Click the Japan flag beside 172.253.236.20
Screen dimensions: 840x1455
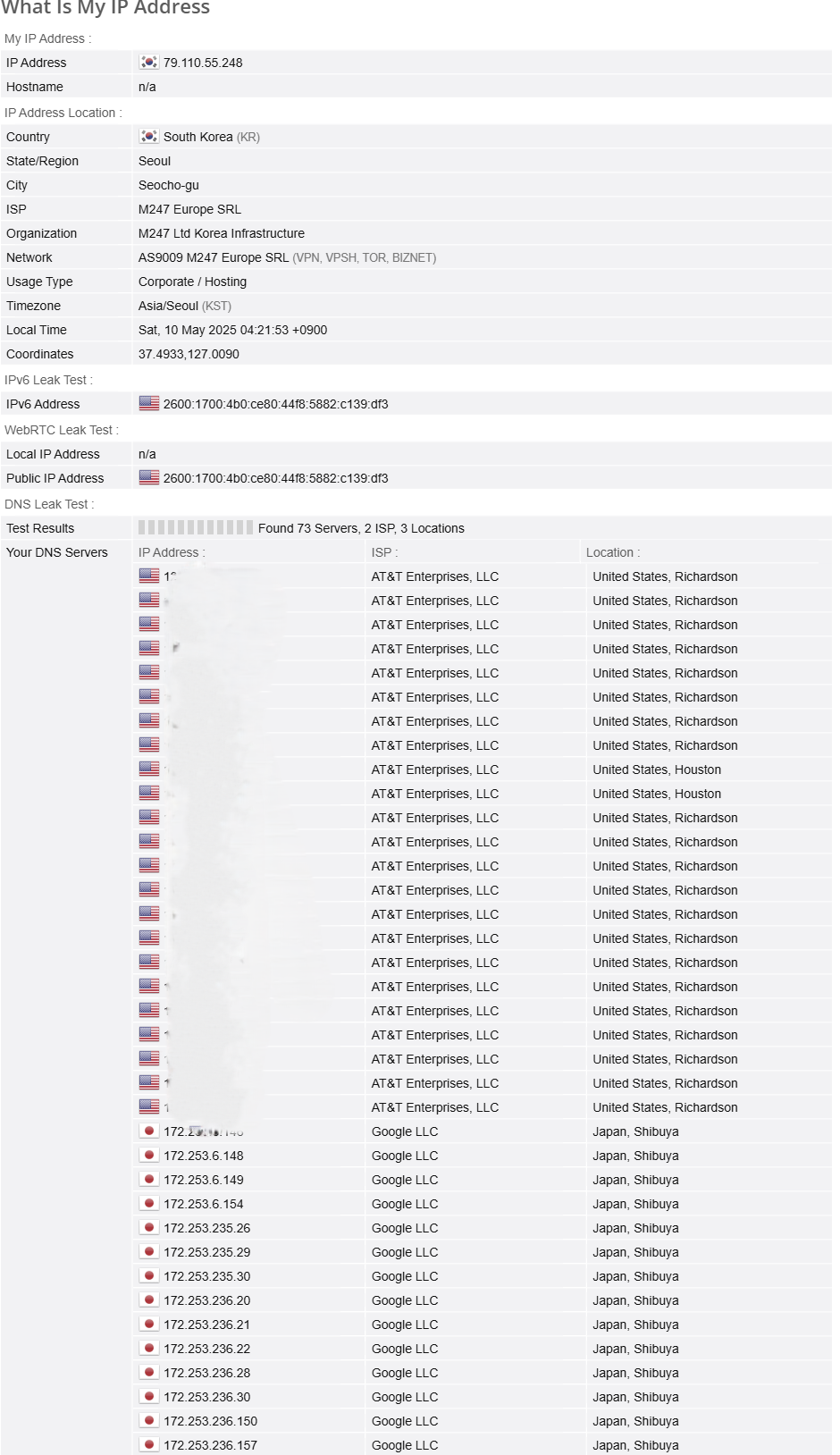click(x=149, y=1300)
